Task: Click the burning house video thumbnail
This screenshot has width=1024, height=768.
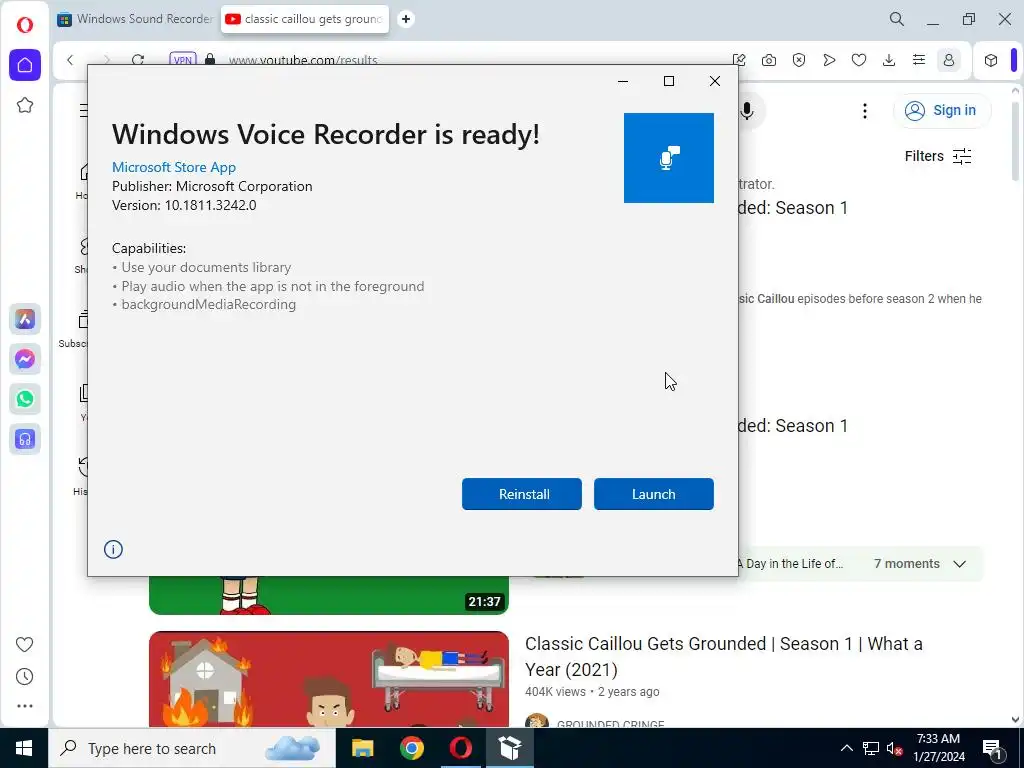Action: click(328, 679)
